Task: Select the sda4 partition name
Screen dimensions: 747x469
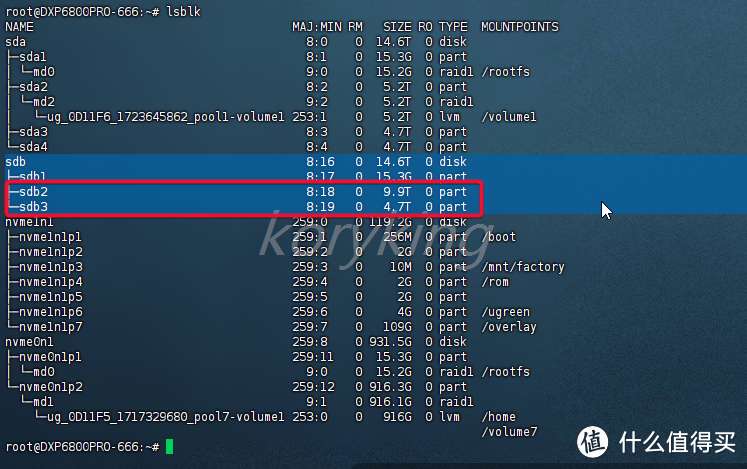Action: [x=33, y=147]
